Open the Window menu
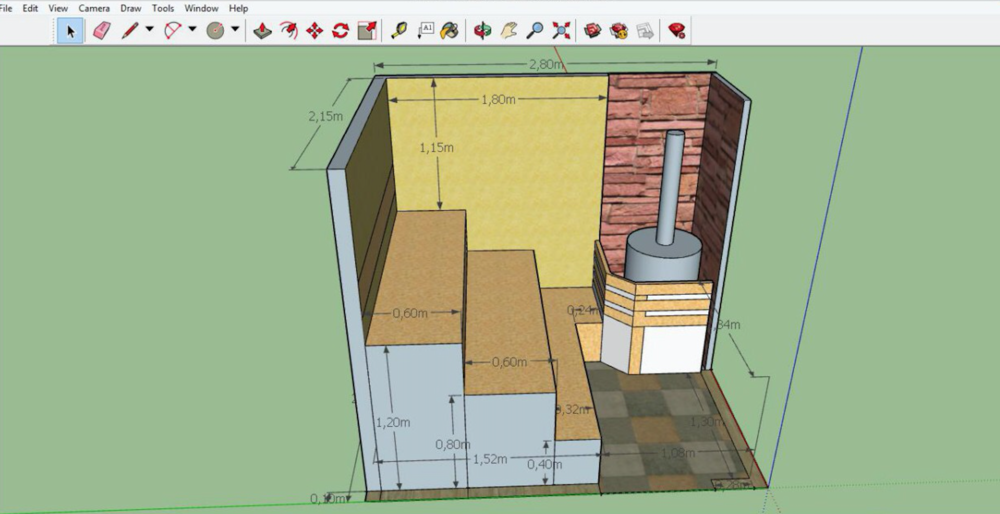This screenshot has height=514, width=1000. click(201, 8)
